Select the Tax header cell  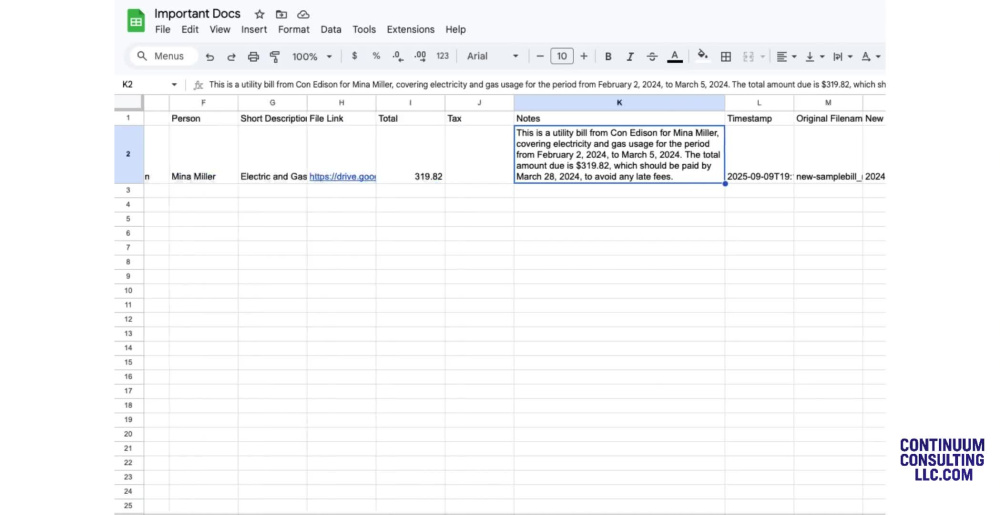coord(479,118)
